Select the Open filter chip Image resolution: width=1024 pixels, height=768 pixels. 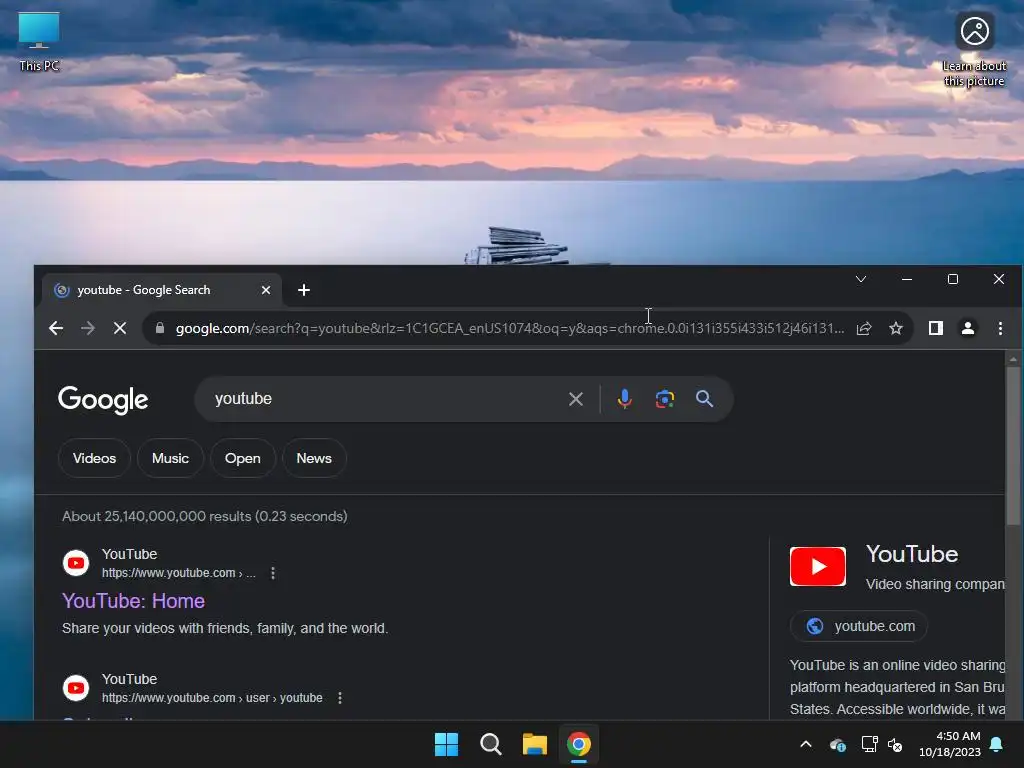(x=242, y=458)
